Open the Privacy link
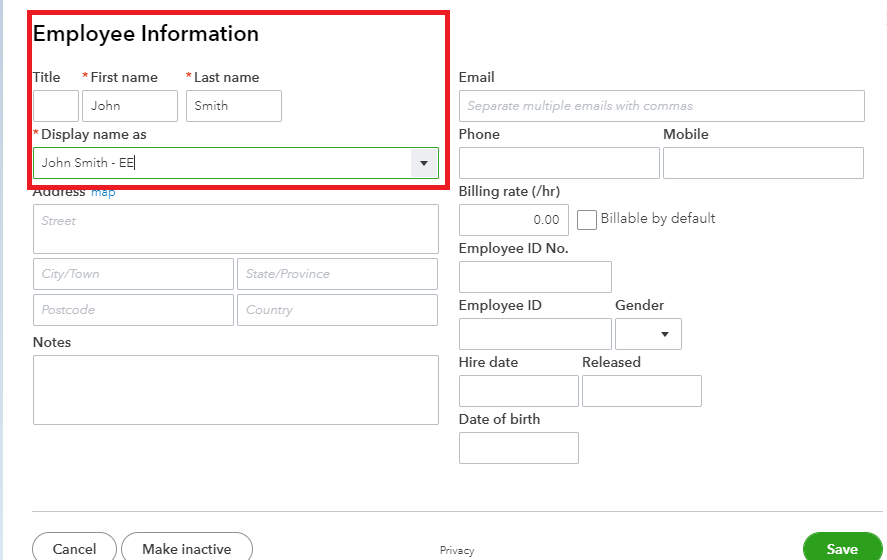The height and width of the screenshot is (560, 887). (x=457, y=550)
